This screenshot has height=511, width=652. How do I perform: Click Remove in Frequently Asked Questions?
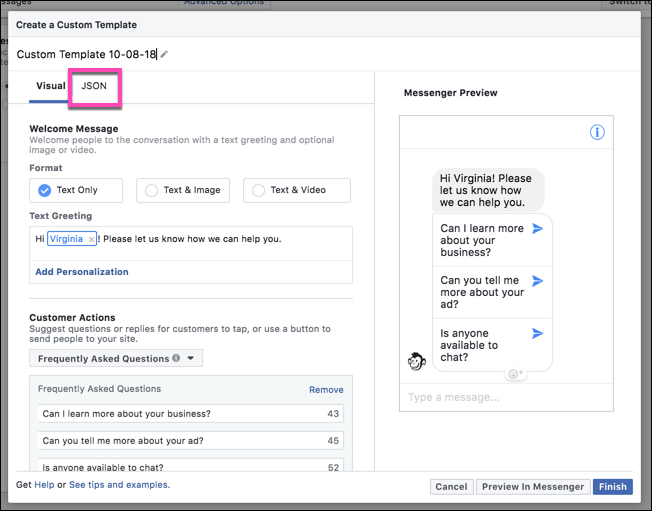pyautogui.click(x=326, y=390)
